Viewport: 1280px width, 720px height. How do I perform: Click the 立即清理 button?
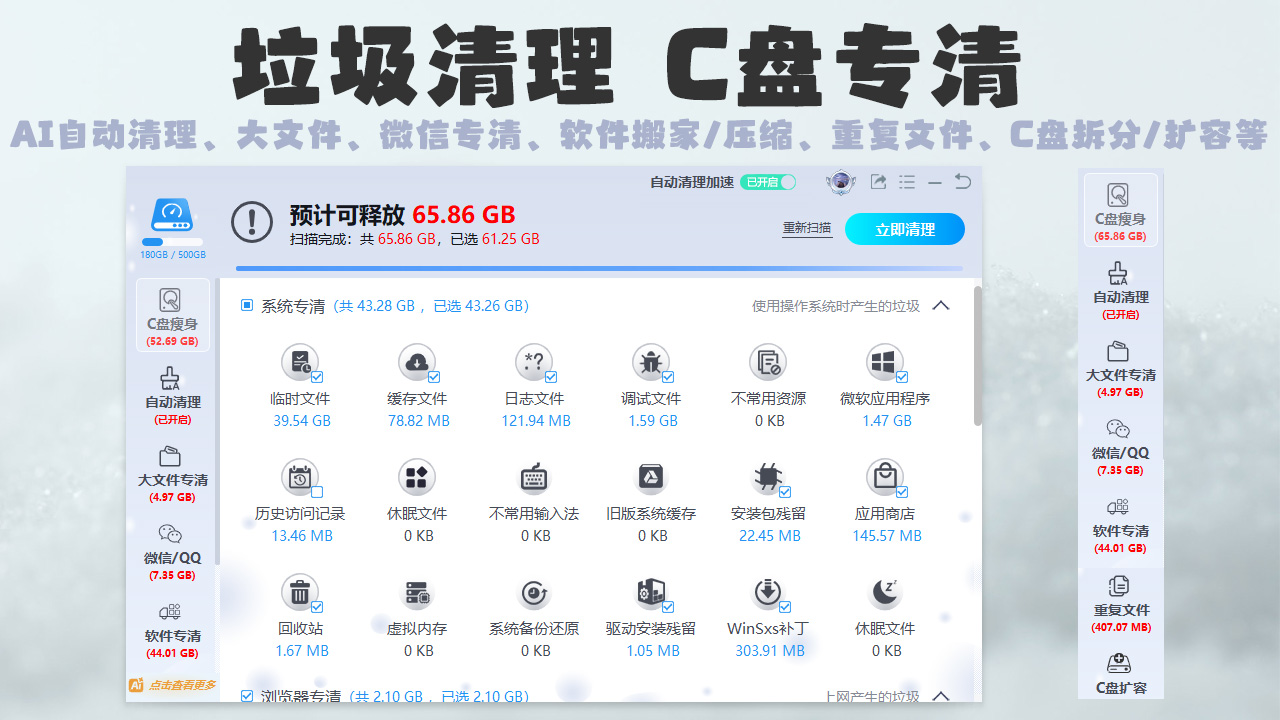tap(904, 229)
